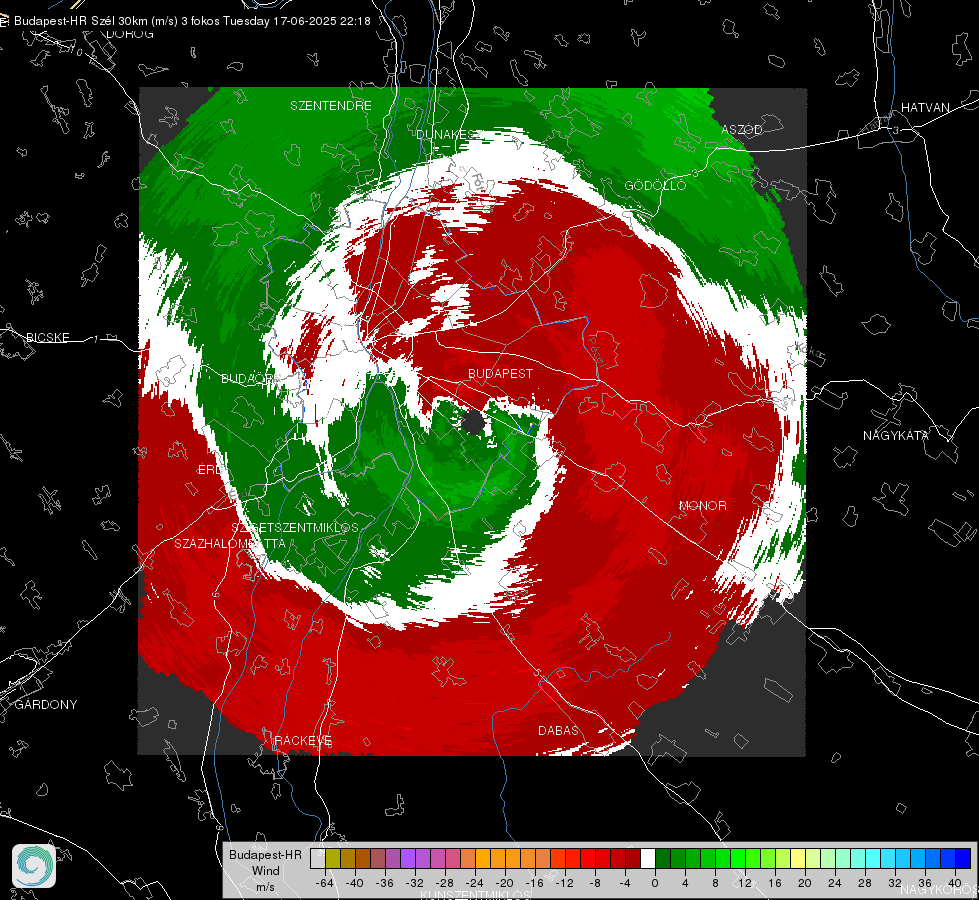Click the m/s unit label in legend

(265, 887)
